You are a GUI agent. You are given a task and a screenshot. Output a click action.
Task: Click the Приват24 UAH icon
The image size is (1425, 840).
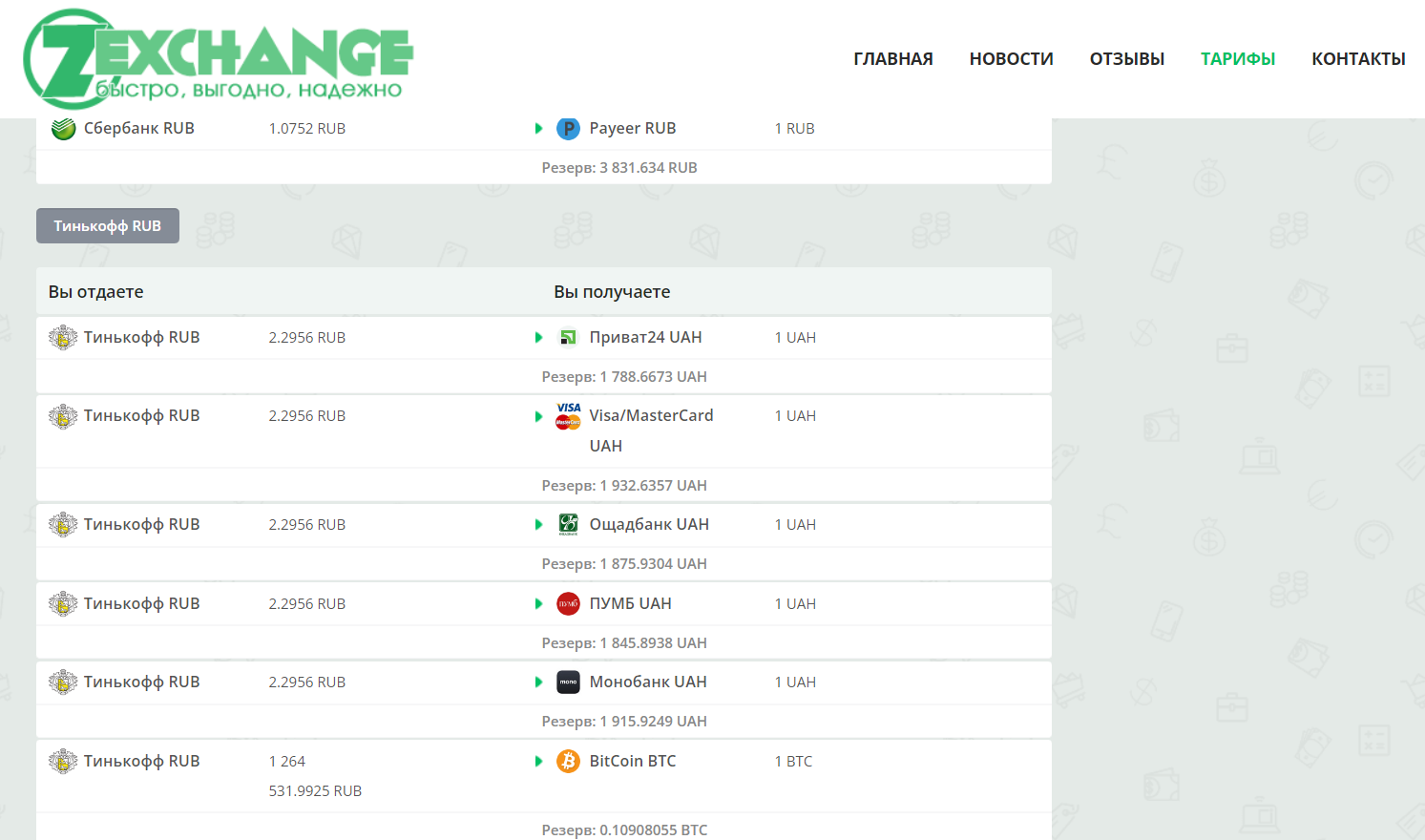coord(568,338)
